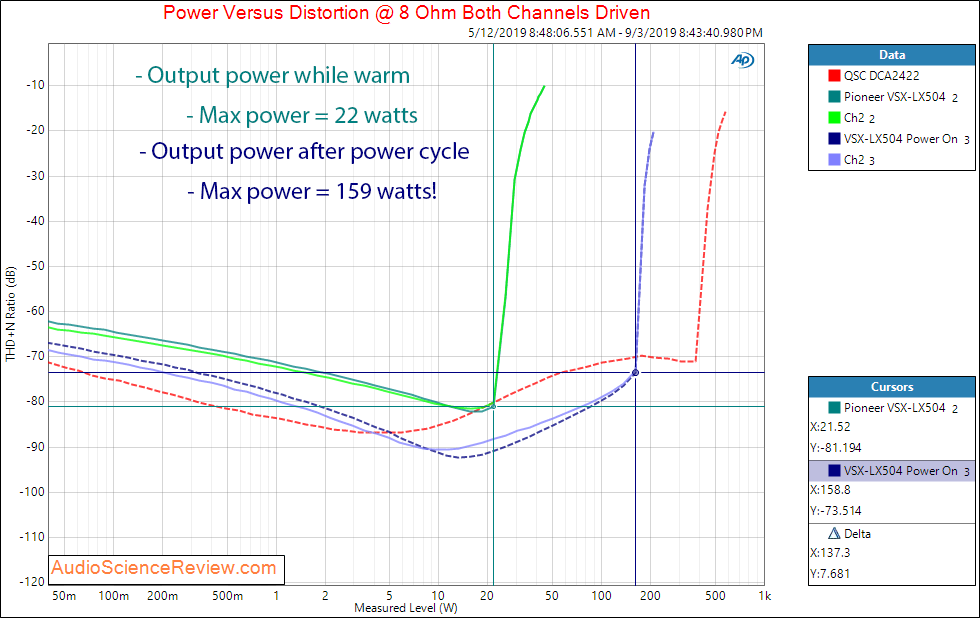Click annotation Output power while warm
The width and height of the screenshot is (980, 618).
click(273, 76)
